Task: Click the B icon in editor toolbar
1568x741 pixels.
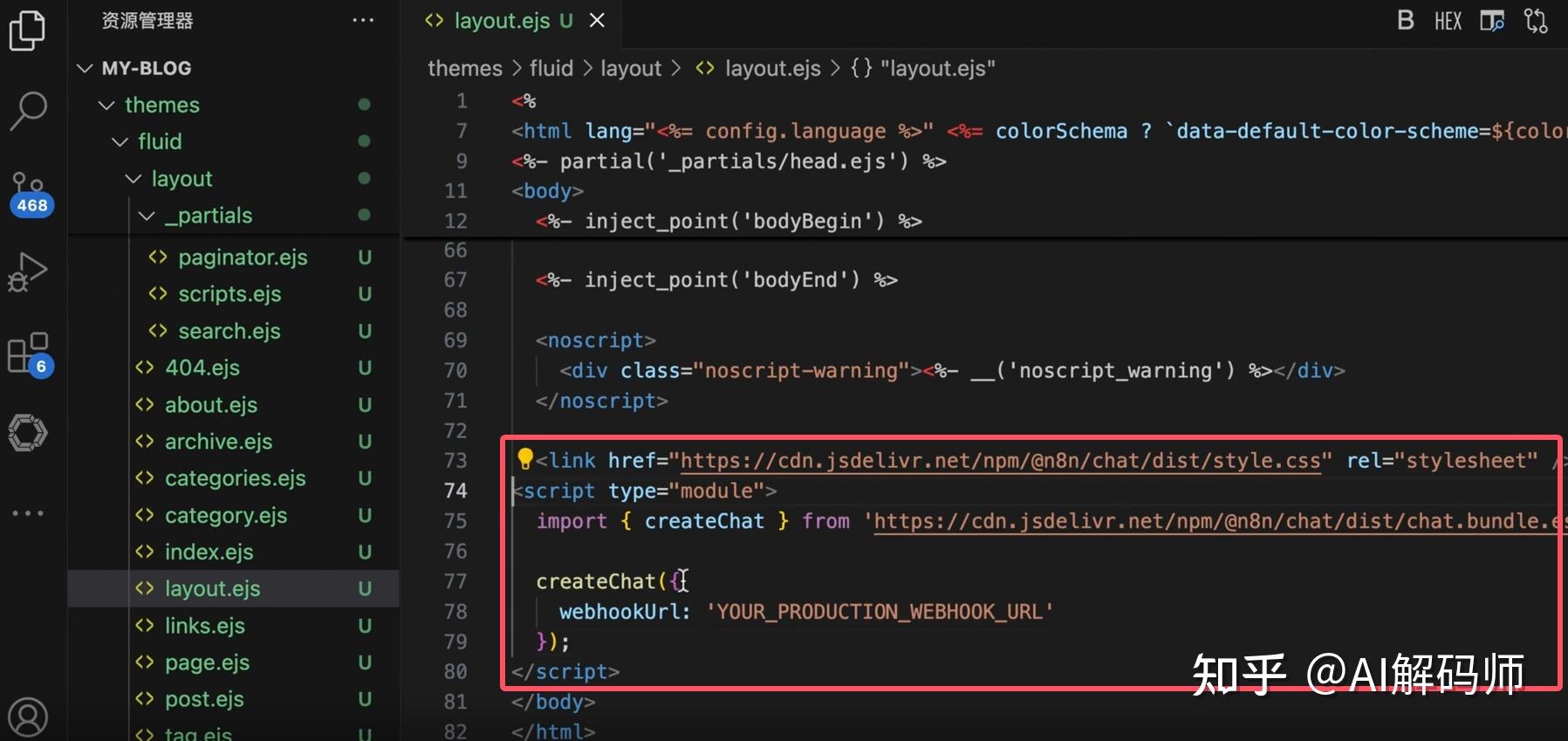Action: pyautogui.click(x=1405, y=20)
